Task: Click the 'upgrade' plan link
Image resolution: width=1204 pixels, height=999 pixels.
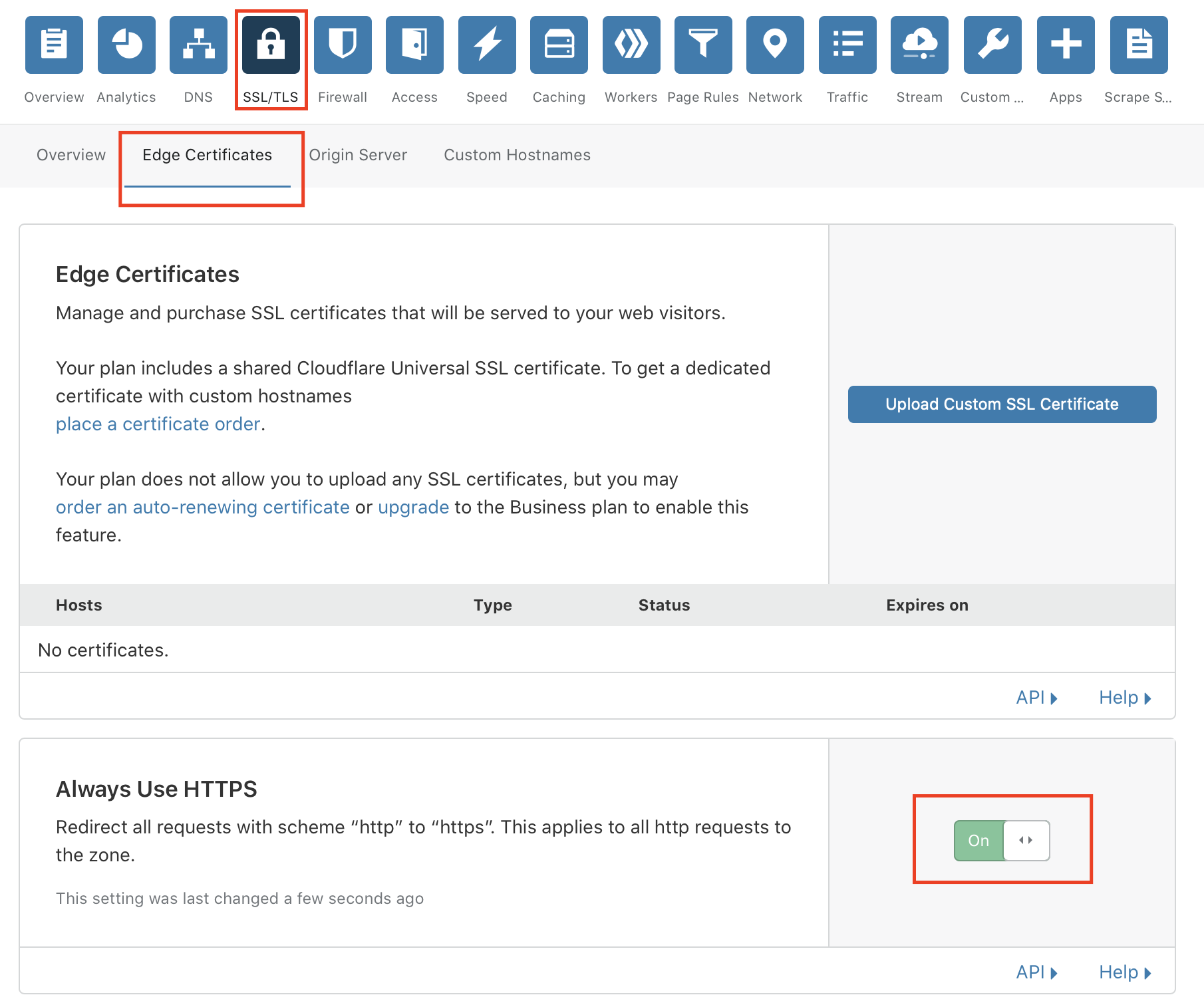Action: [414, 507]
